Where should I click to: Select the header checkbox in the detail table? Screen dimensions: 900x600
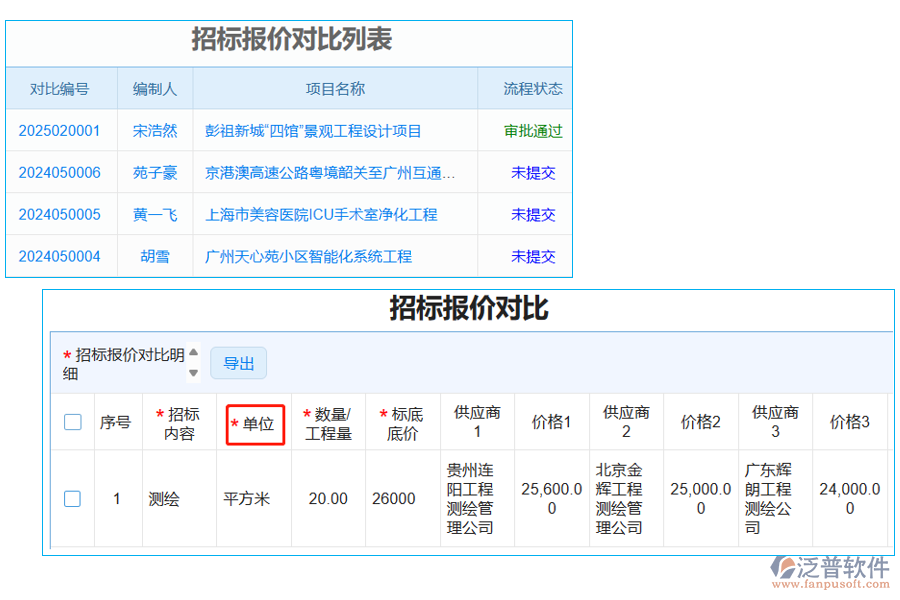(x=72, y=421)
